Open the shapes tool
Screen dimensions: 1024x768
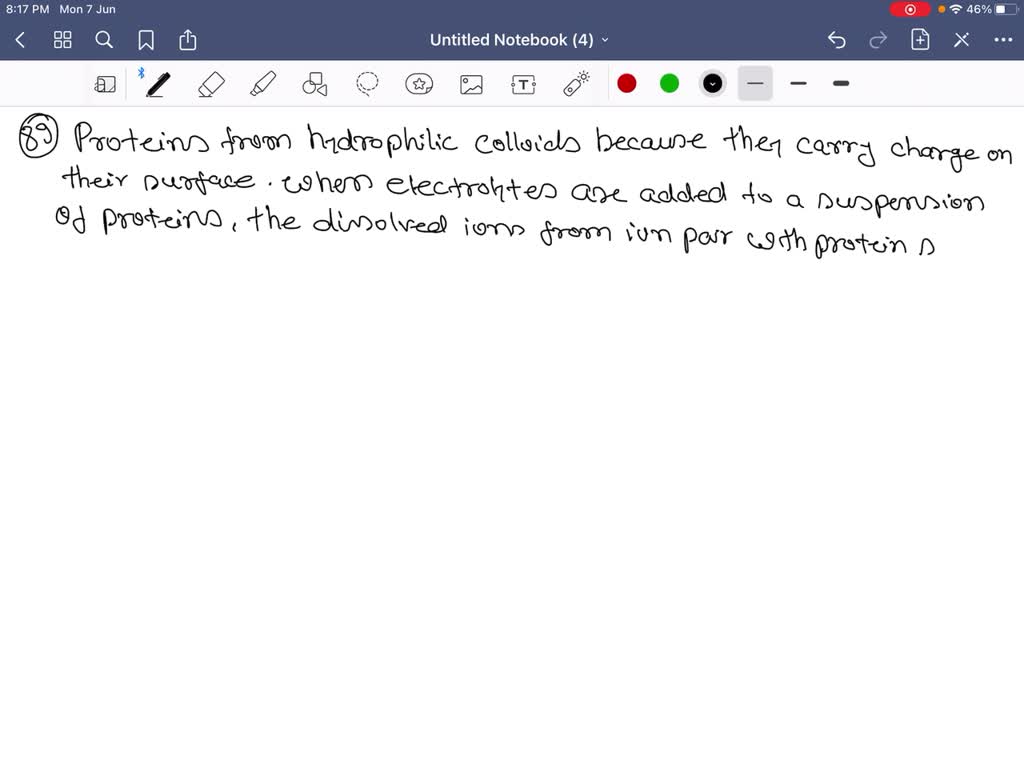(315, 83)
